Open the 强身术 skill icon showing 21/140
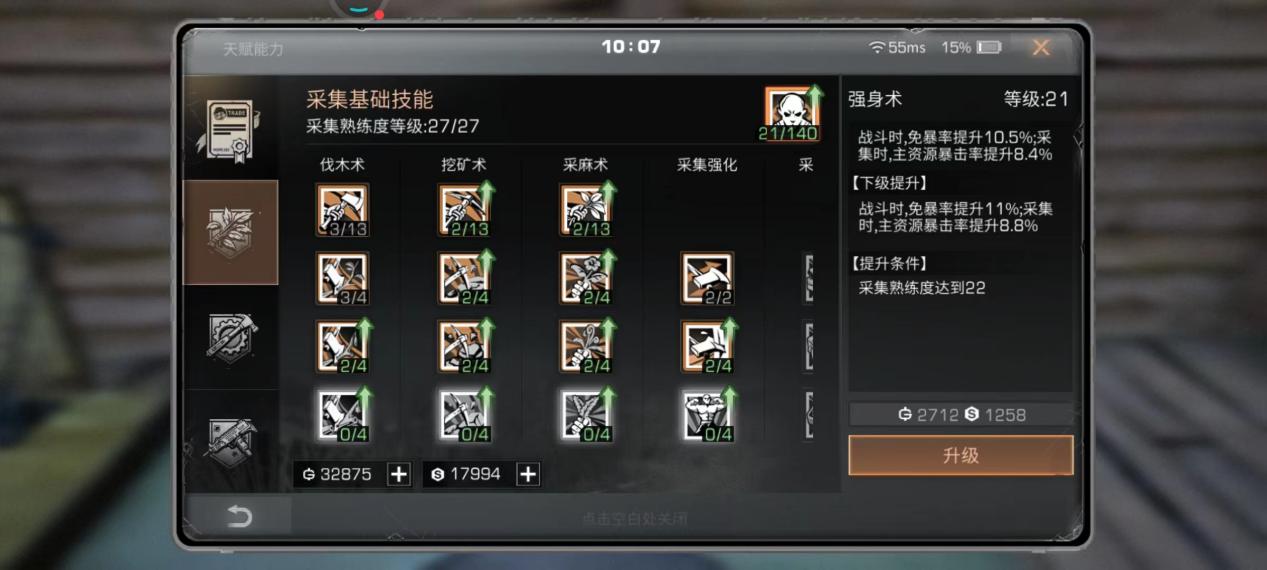Screen dimensions: 1267x570 tap(792, 113)
